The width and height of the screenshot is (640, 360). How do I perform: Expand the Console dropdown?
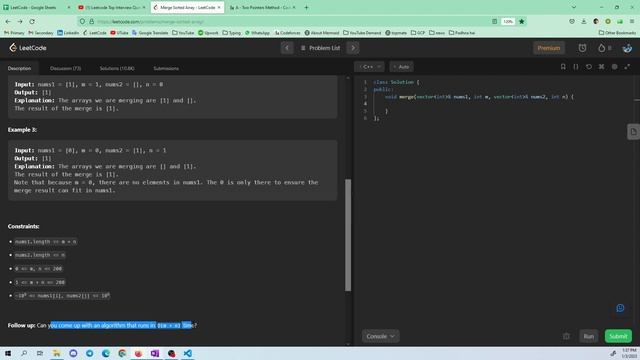coord(380,336)
